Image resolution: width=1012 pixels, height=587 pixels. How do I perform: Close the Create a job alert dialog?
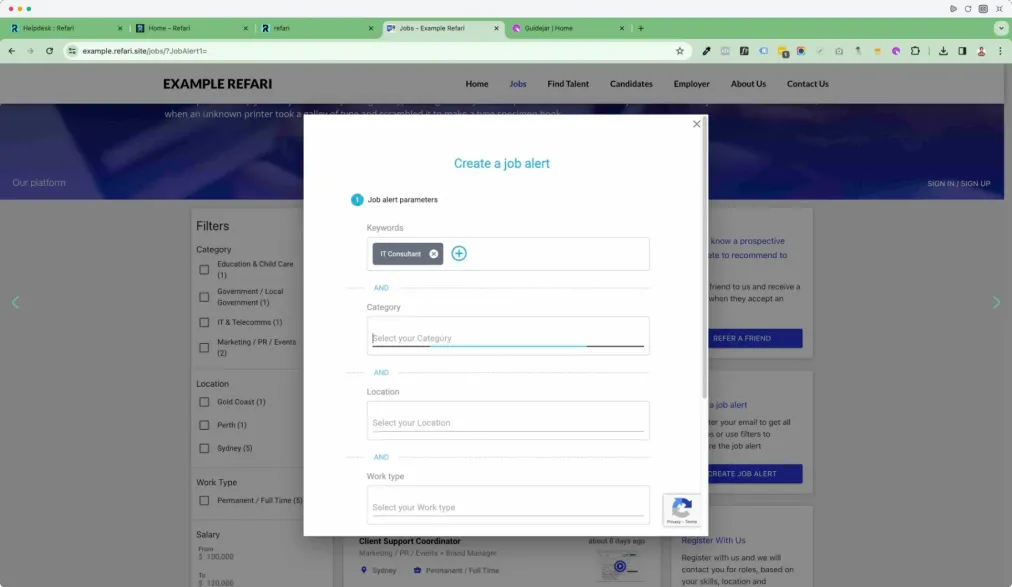tap(696, 124)
